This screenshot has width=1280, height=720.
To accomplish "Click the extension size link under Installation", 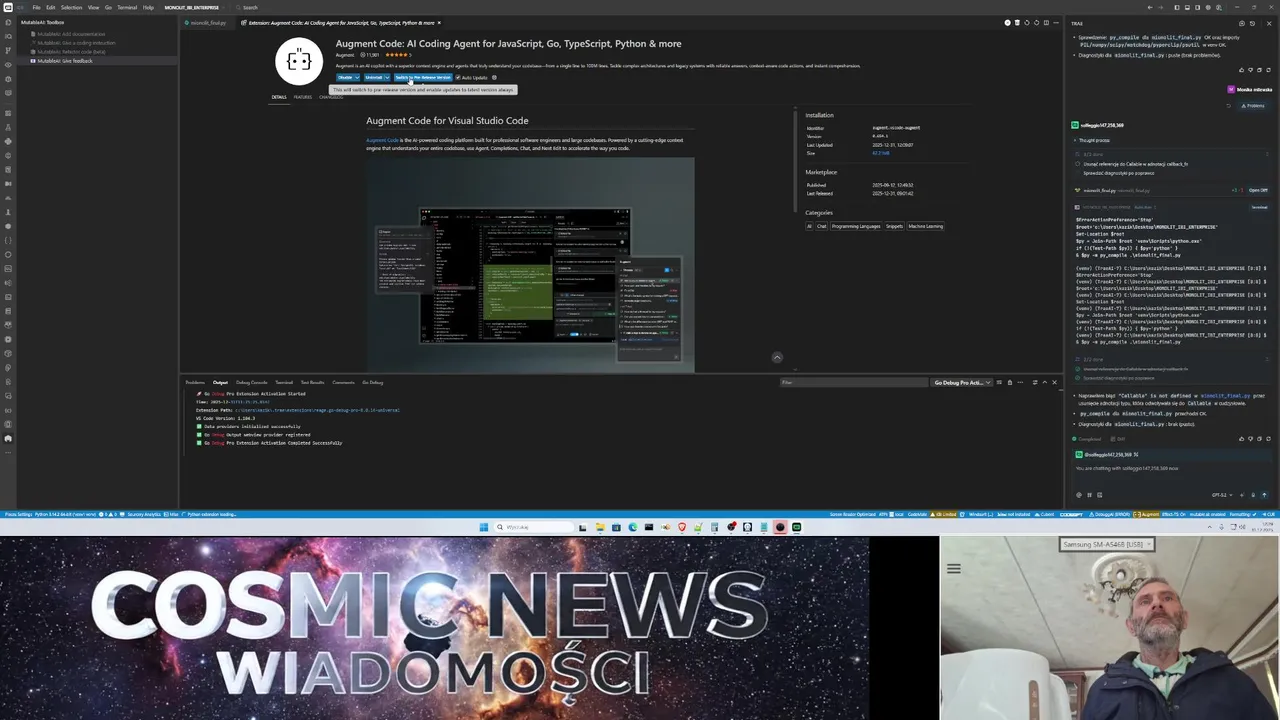I will click(880, 153).
